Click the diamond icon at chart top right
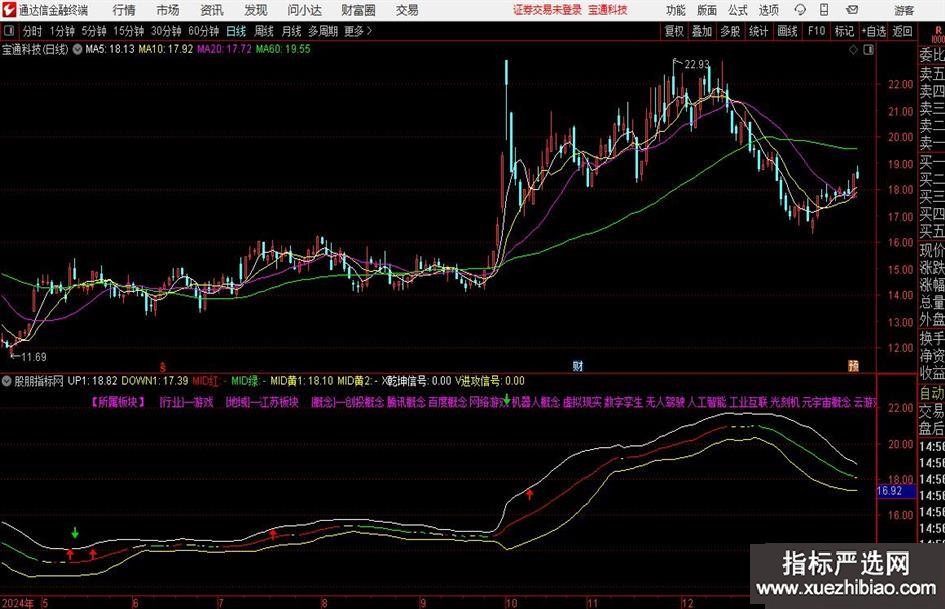 point(853,50)
